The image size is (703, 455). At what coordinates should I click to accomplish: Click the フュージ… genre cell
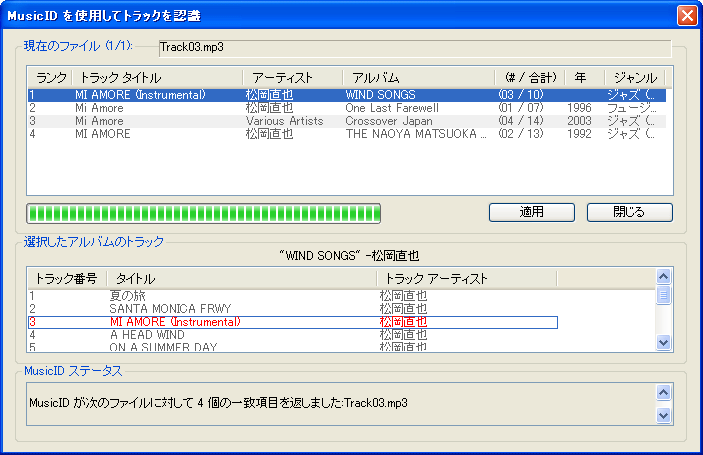click(631, 108)
